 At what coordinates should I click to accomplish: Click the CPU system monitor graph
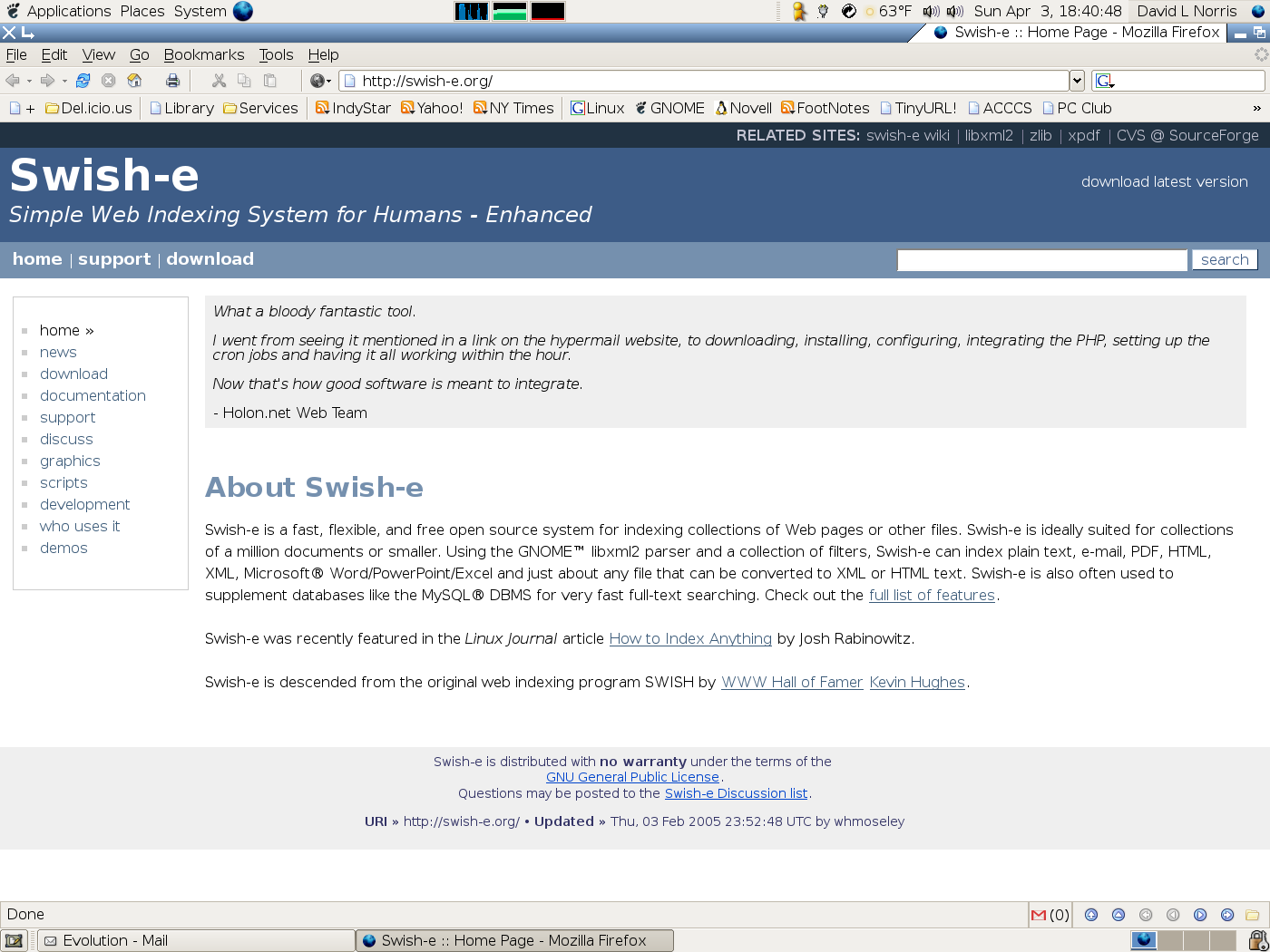[472, 11]
